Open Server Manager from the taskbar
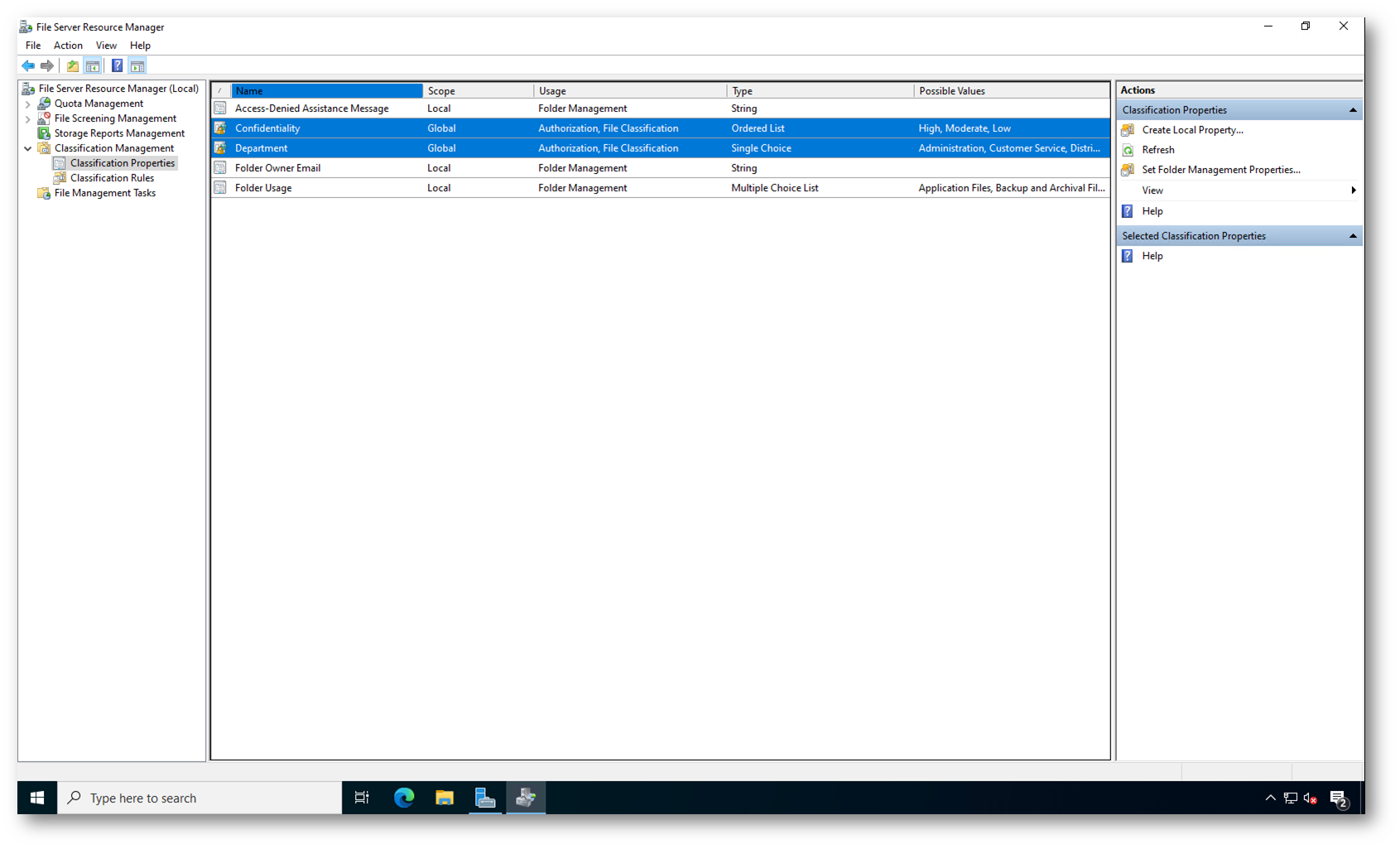 (x=485, y=798)
